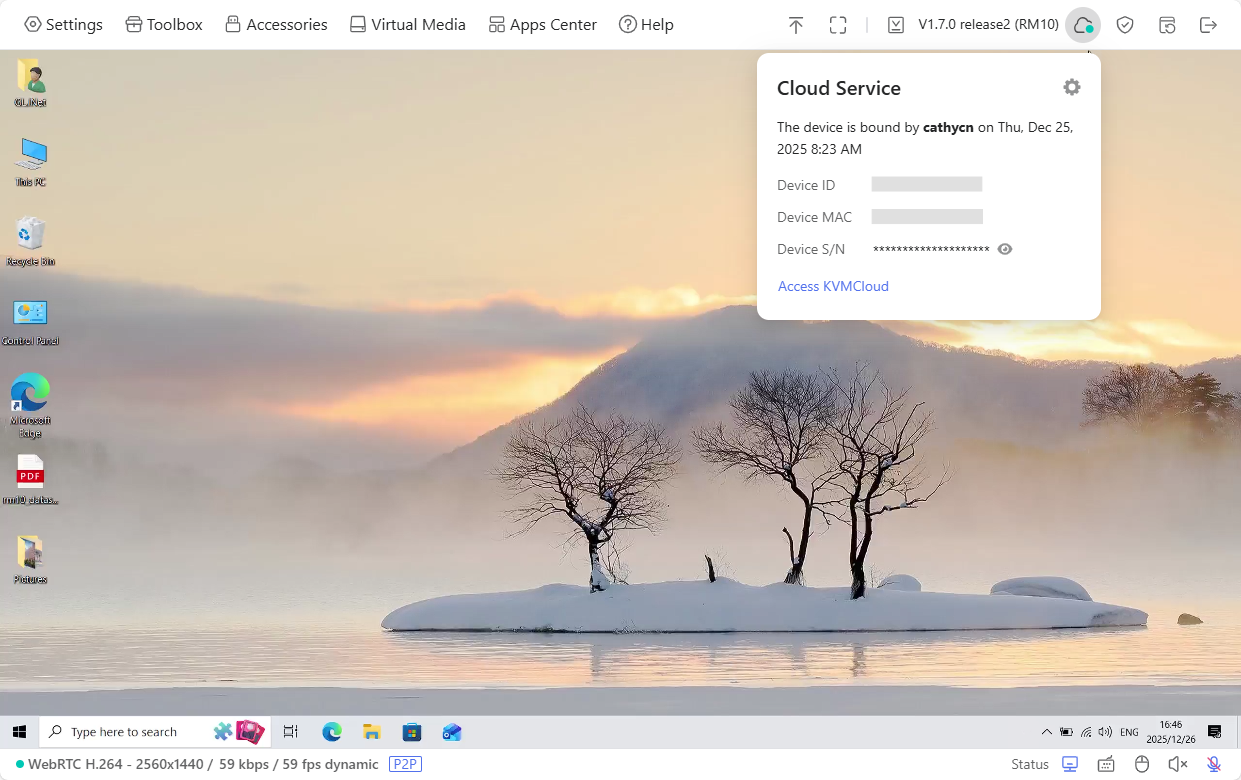Image resolution: width=1241 pixels, height=780 pixels.
Task: Open the firmware update icon beside the version number
Action: pyautogui.click(x=896, y=24)
